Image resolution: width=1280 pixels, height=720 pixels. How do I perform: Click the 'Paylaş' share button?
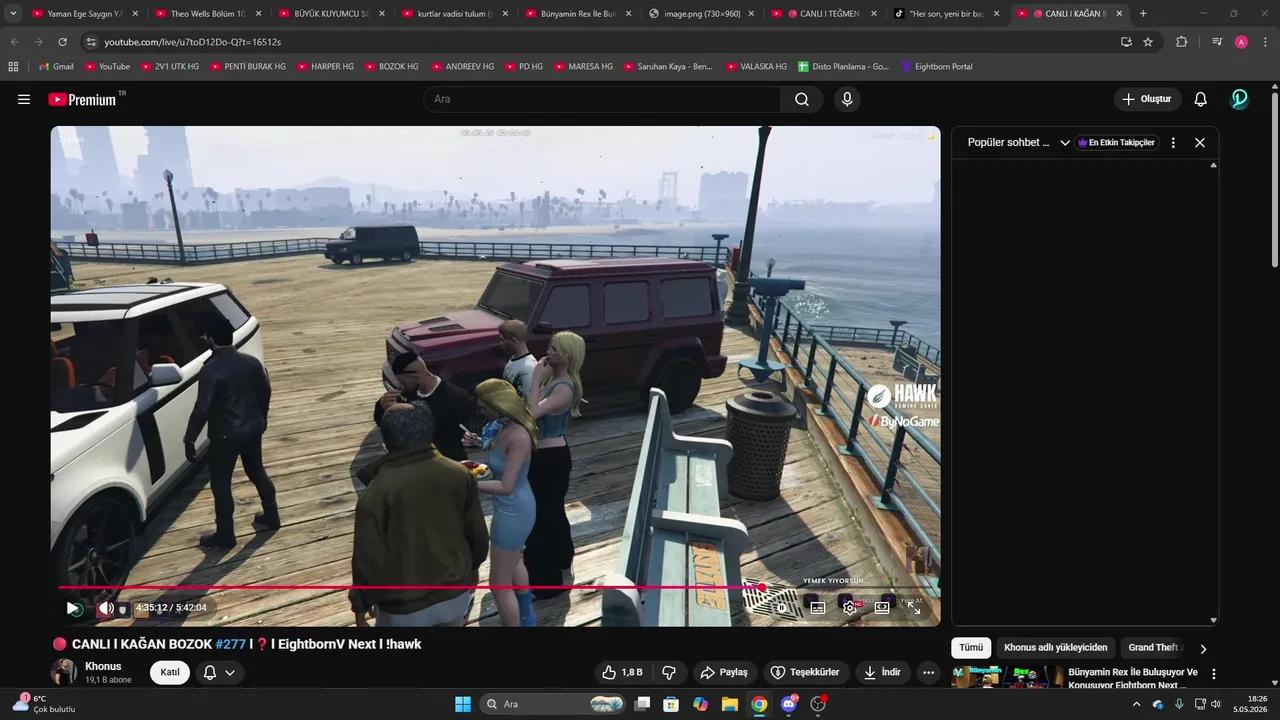[x=724, y=672]
